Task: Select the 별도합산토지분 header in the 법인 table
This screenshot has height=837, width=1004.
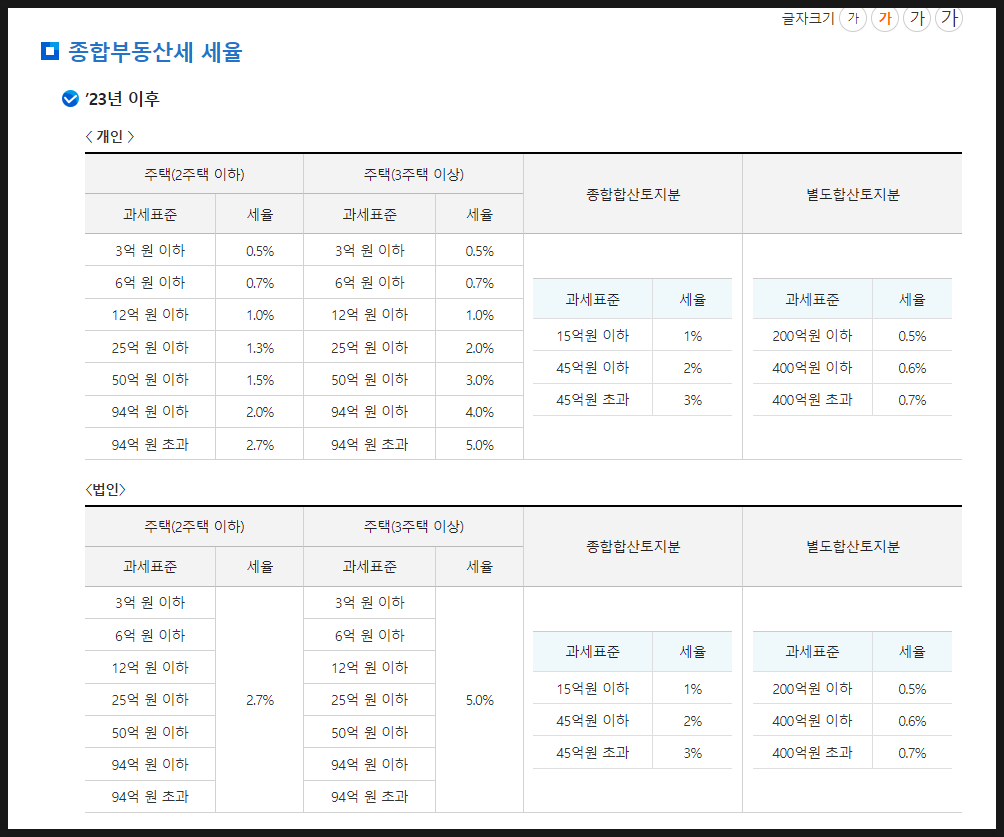Action: point(851,546)
